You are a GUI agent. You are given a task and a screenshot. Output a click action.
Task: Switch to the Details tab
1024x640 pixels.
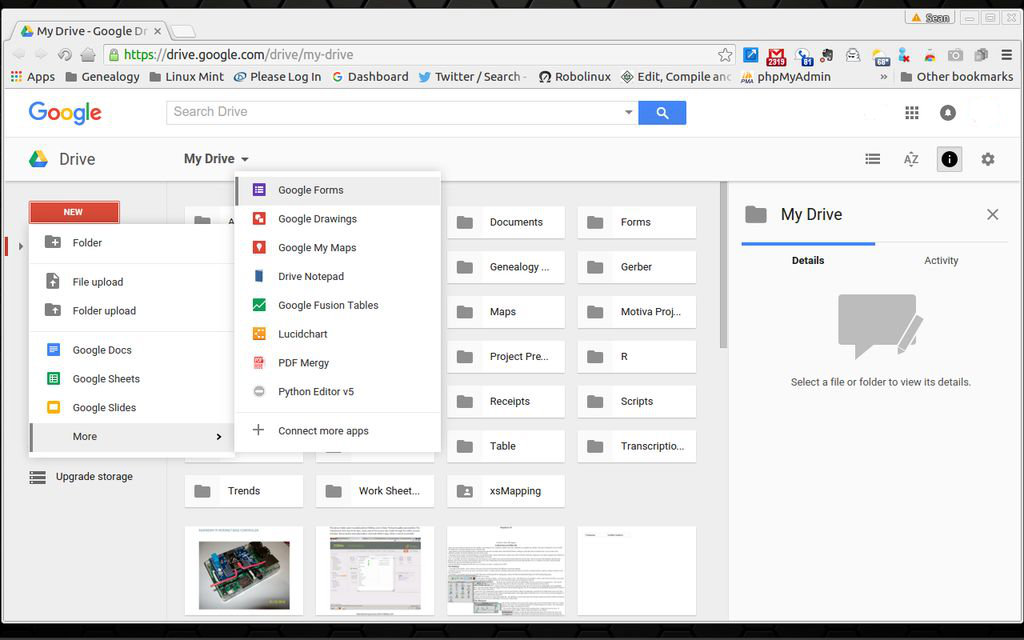click(x=808, y=260)
